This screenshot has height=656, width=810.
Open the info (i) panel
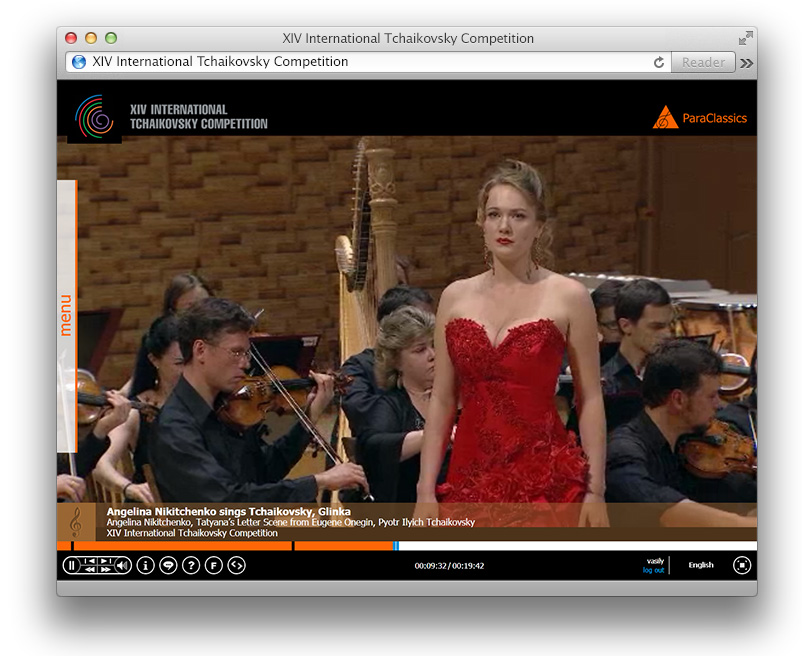145,565
